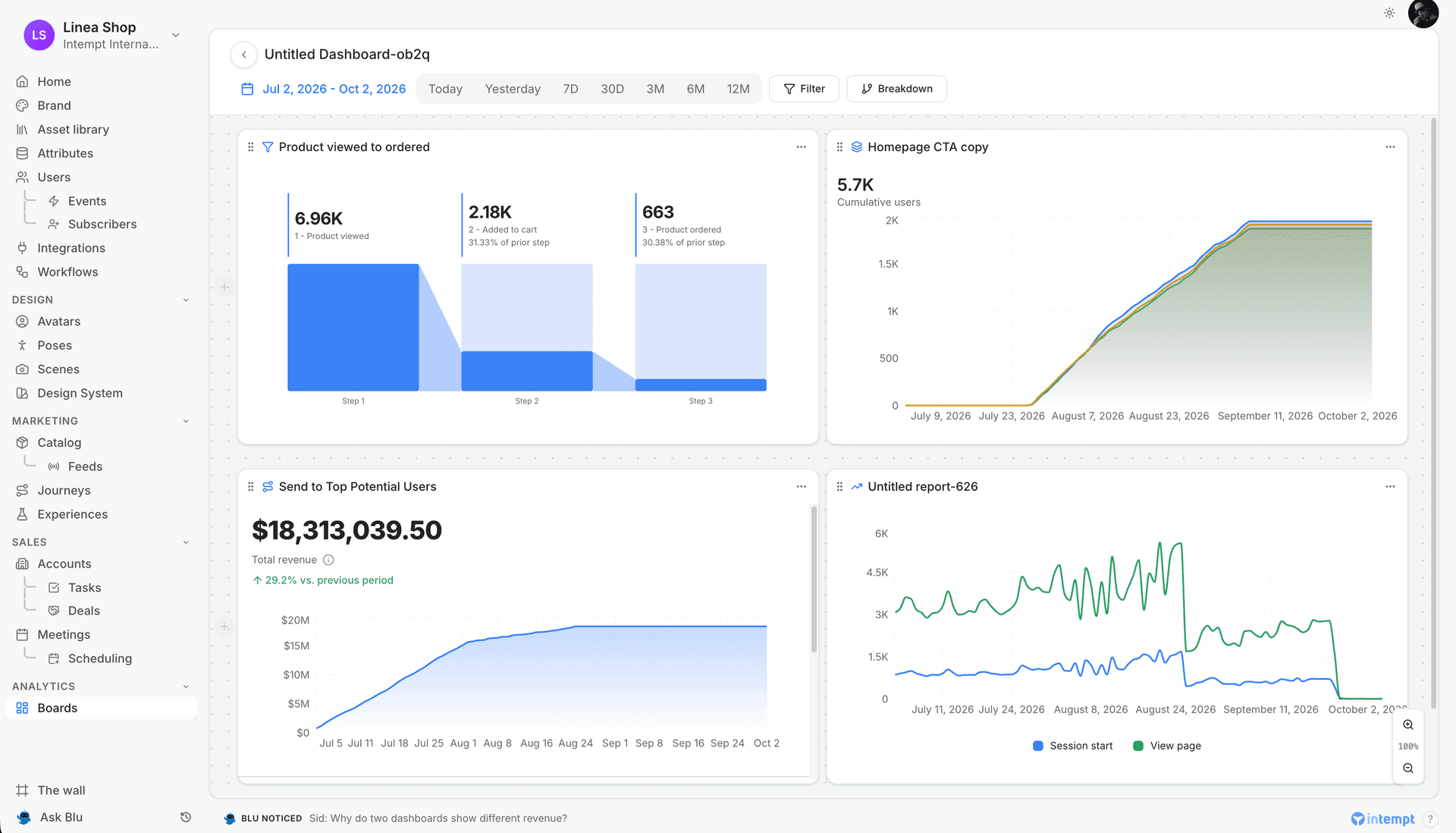Grab the drag handle of Untitled report-626
Viewport: 1456px width, 833px height.
[839, 487]
